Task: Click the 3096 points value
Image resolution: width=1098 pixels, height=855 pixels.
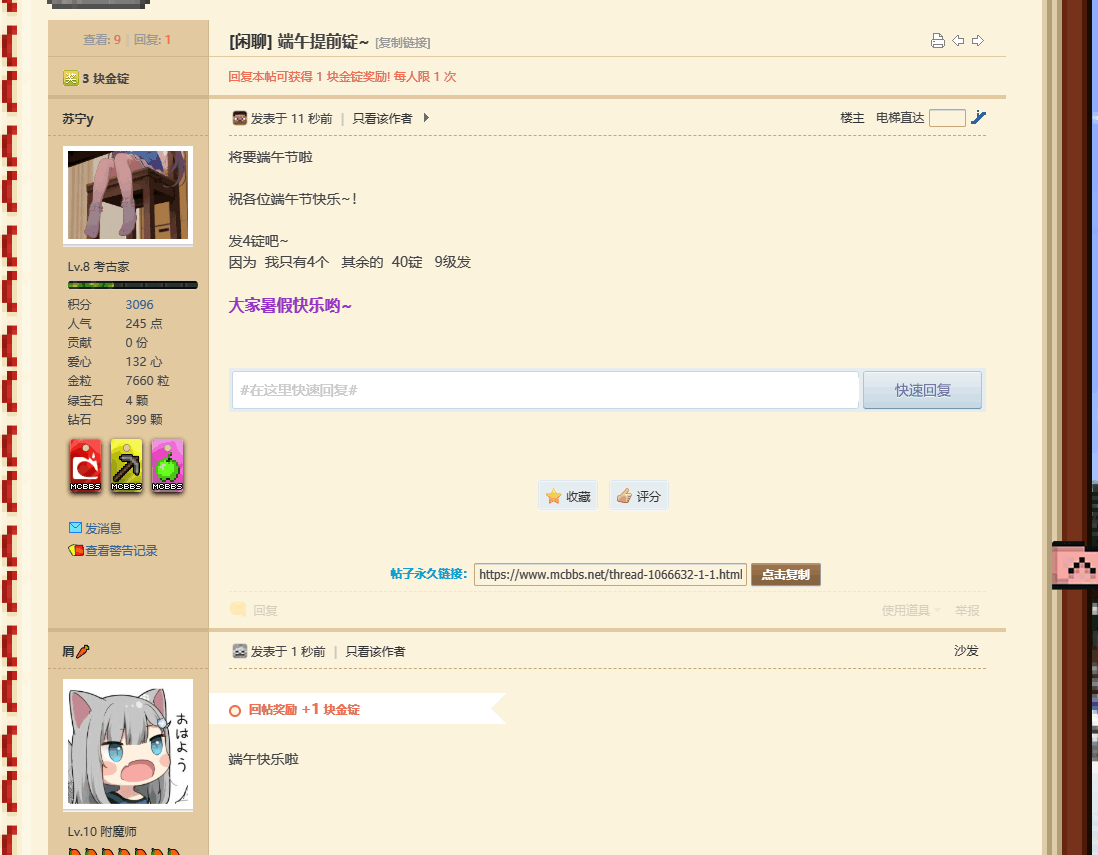Action: pyautogui.click(x=139, y=305)
